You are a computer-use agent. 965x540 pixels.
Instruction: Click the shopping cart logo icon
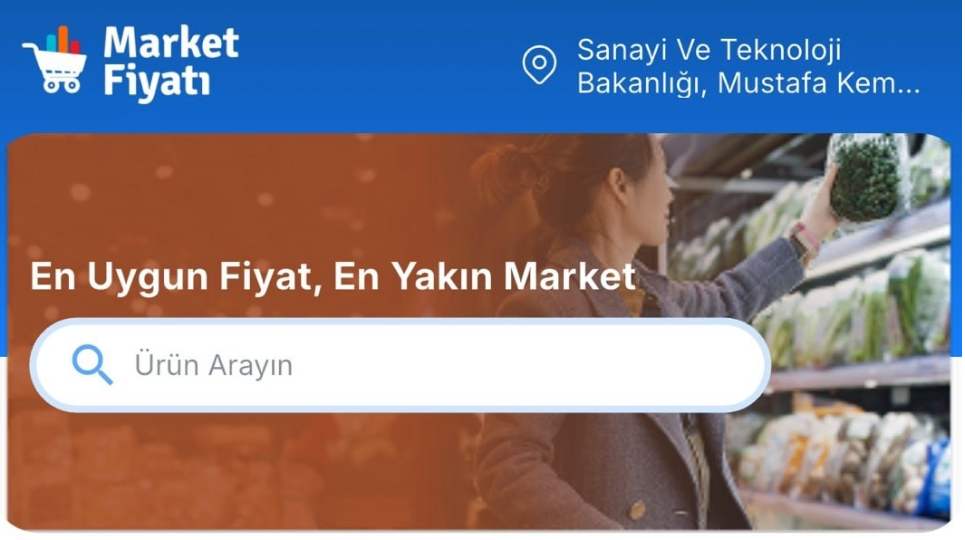54,60
